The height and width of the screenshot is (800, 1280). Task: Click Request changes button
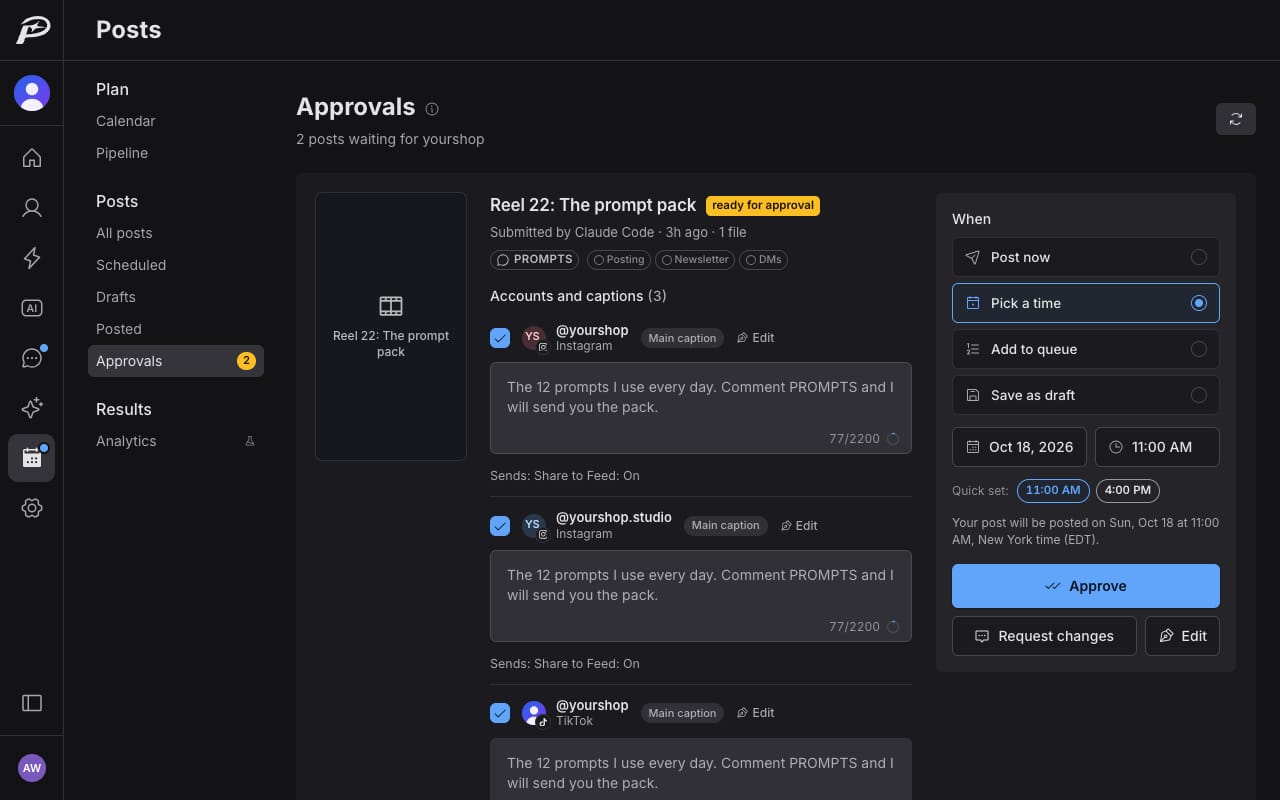pos(1044,636)
